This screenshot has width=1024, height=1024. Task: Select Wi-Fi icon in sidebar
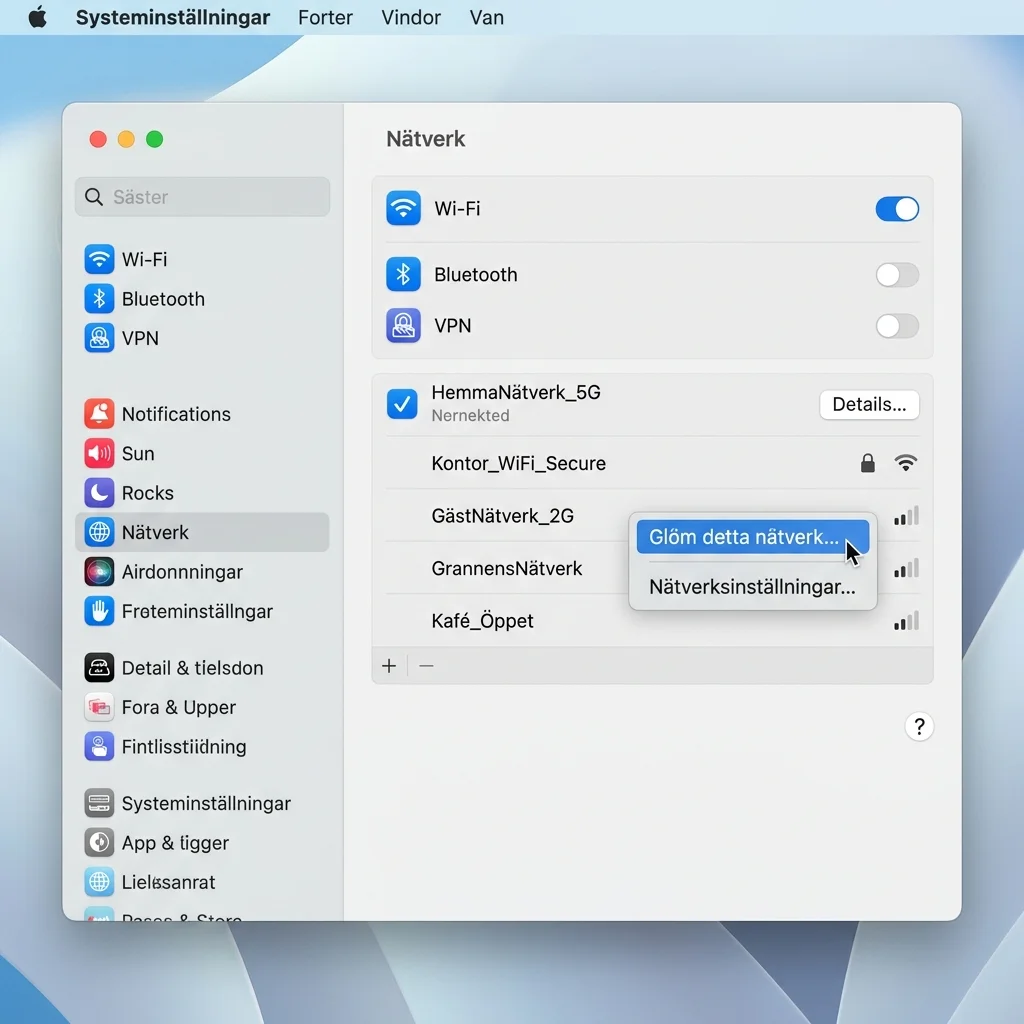(99, 259)
